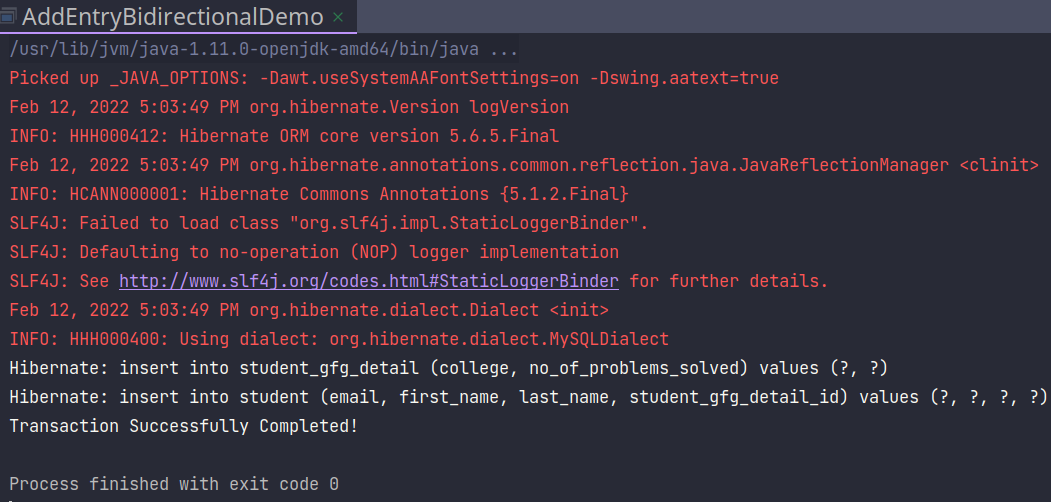This screenshot has height=502, width=1051.
Task: Close the AddEntryBidirectionalDemo run tab
Action: click(338, 18)
